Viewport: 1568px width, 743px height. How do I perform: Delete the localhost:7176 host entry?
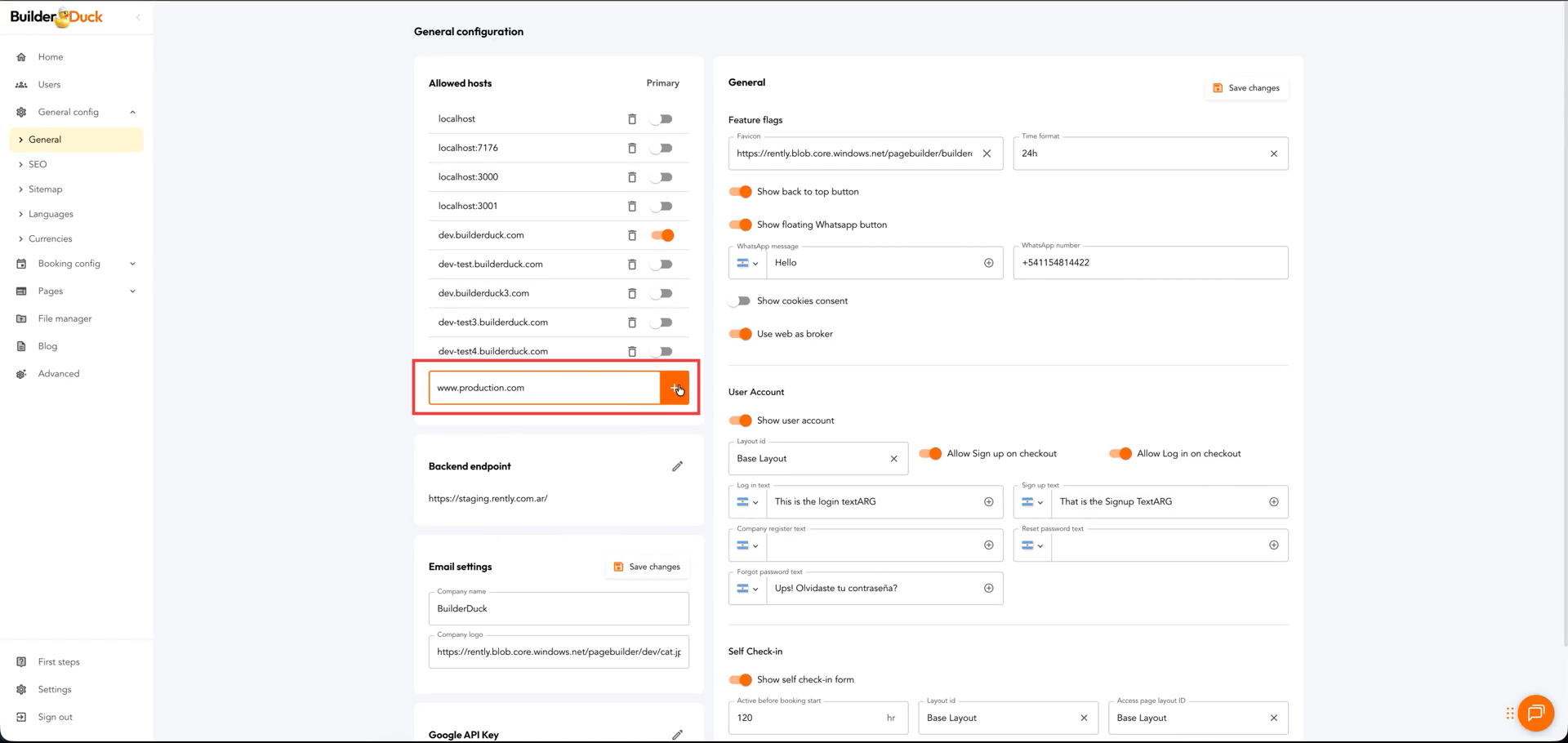pyautogui.click(x=631, y=149)
